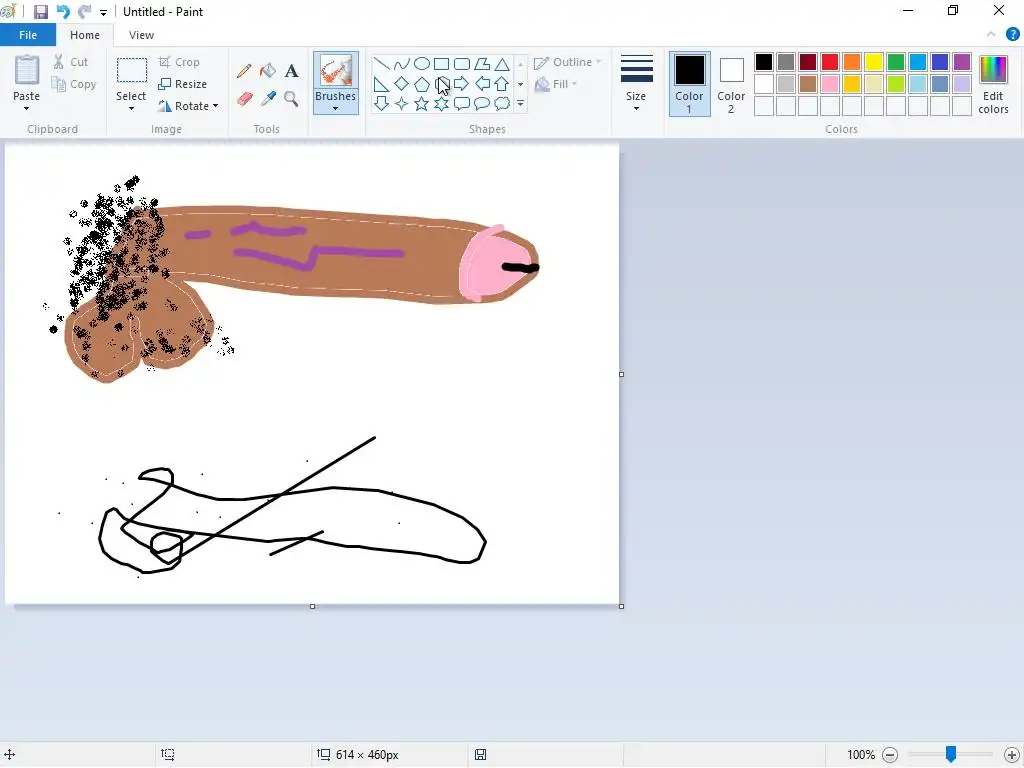Click the Copy button
The height and width of the screenshot is (768, 1024).
74,84
